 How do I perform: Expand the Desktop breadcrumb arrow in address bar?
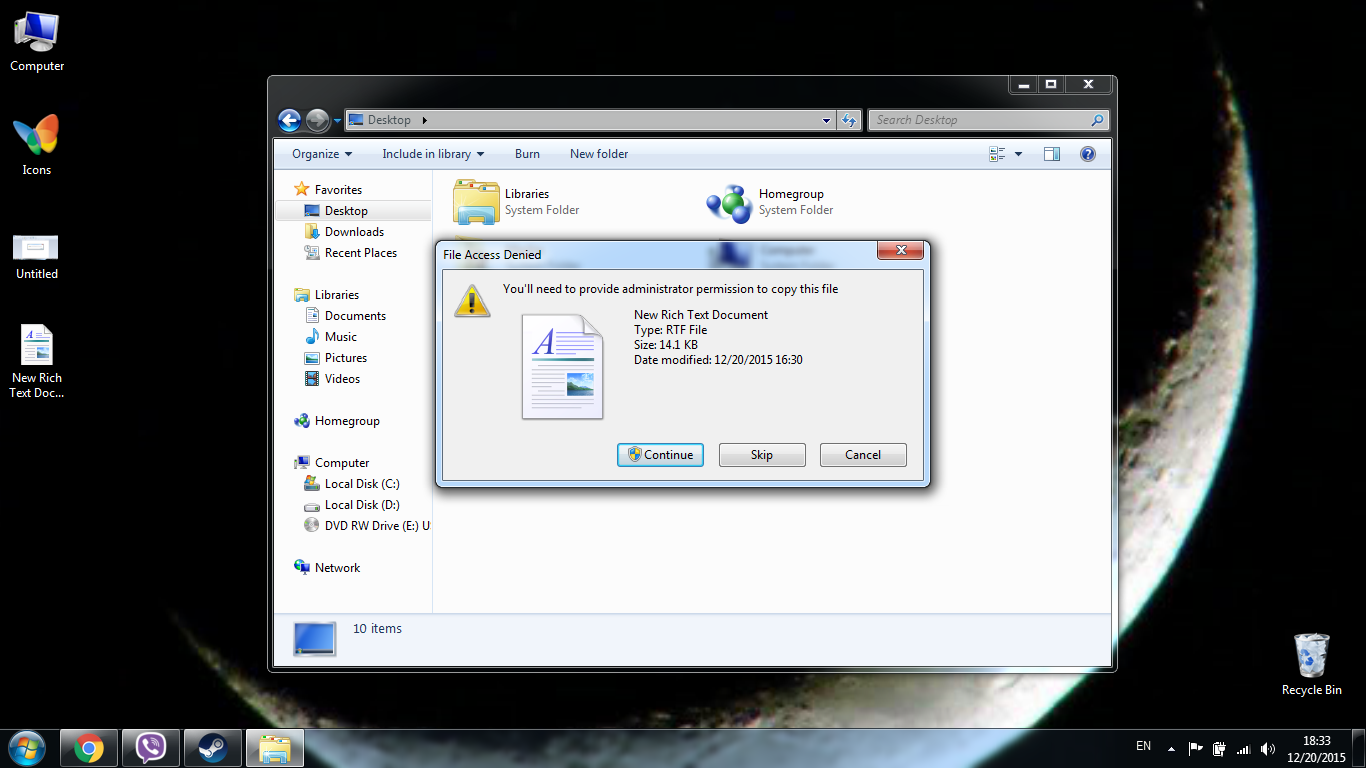[424, 120]
